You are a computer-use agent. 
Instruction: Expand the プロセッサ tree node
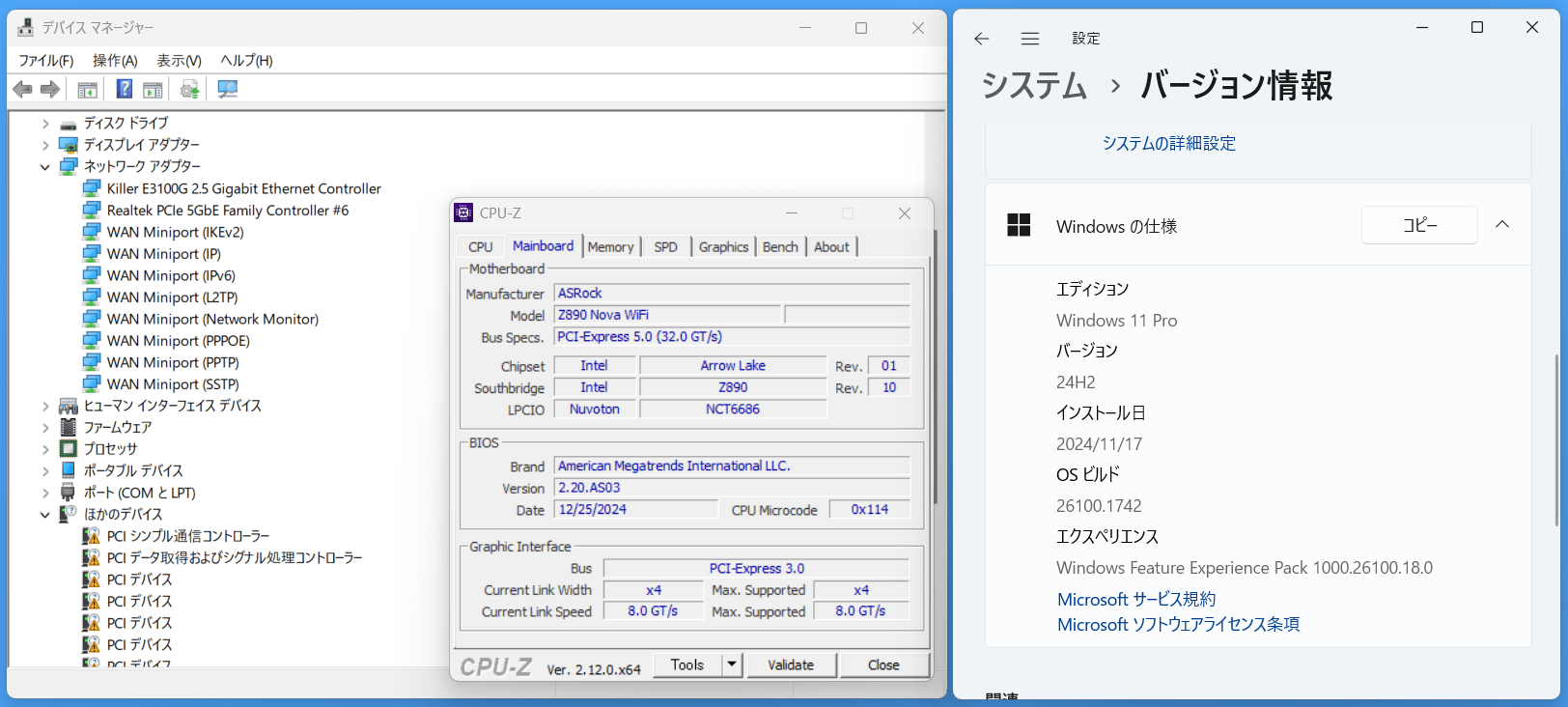tap(44, 449)
